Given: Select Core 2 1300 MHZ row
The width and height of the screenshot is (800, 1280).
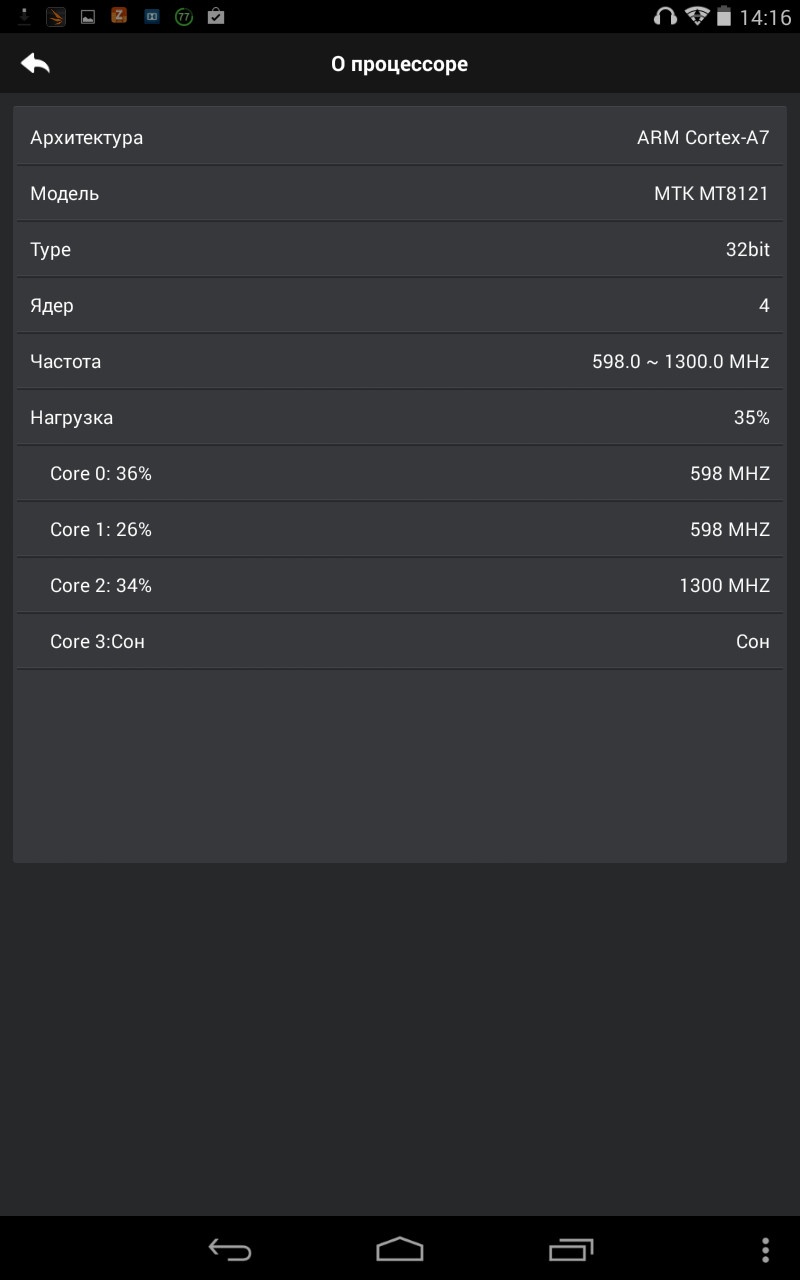Looking at the screenshot, I should pos(400,586).
